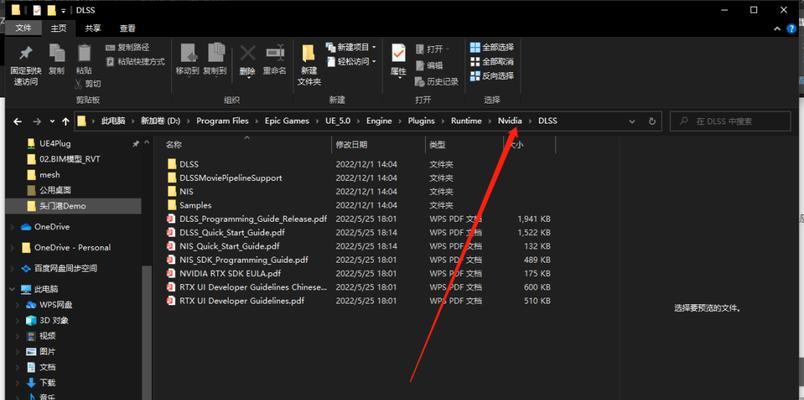
Task: Sort by the 名称 Name column header
Action: pyautogui.click(x=174, y=145)
